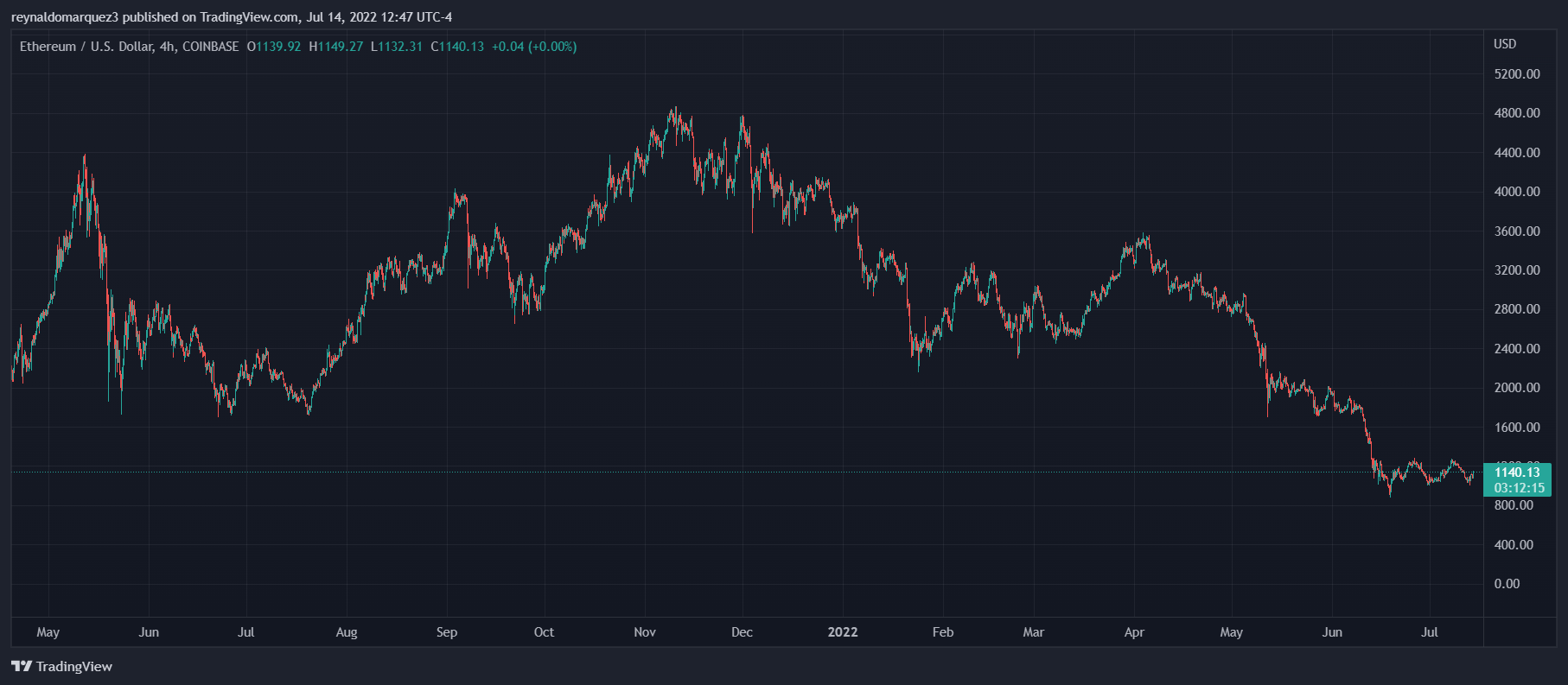
Task: Click the 3600.00 price axis label
Action: (1517, 232)
